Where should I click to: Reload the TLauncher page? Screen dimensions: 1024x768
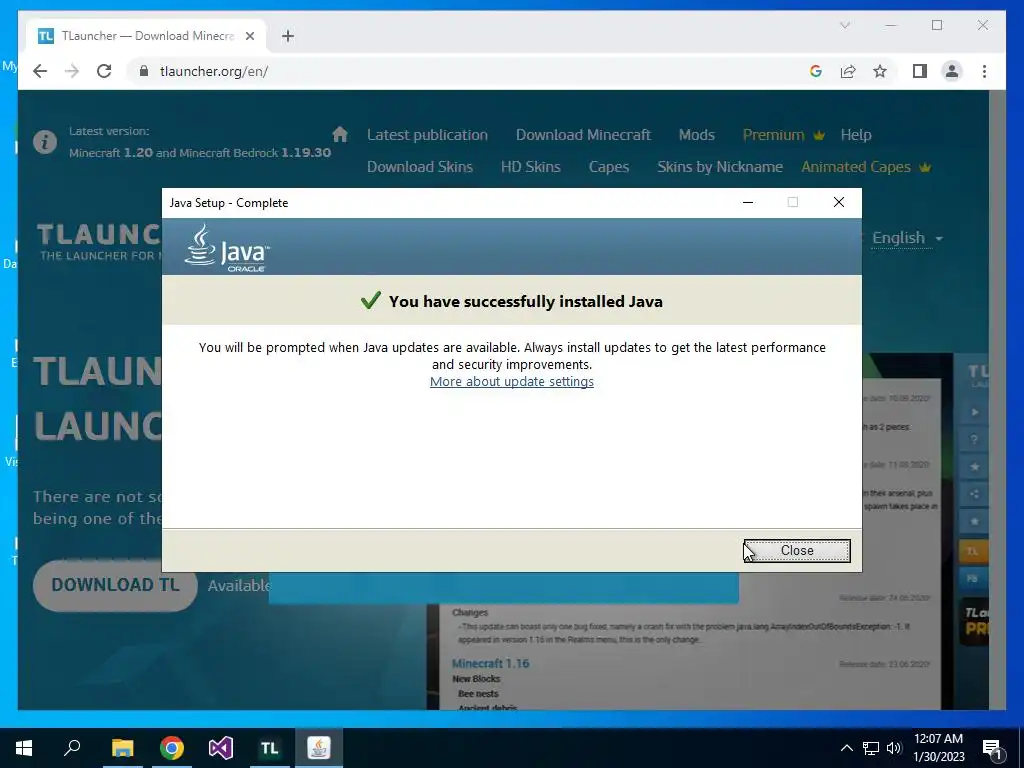pos(104,71)
